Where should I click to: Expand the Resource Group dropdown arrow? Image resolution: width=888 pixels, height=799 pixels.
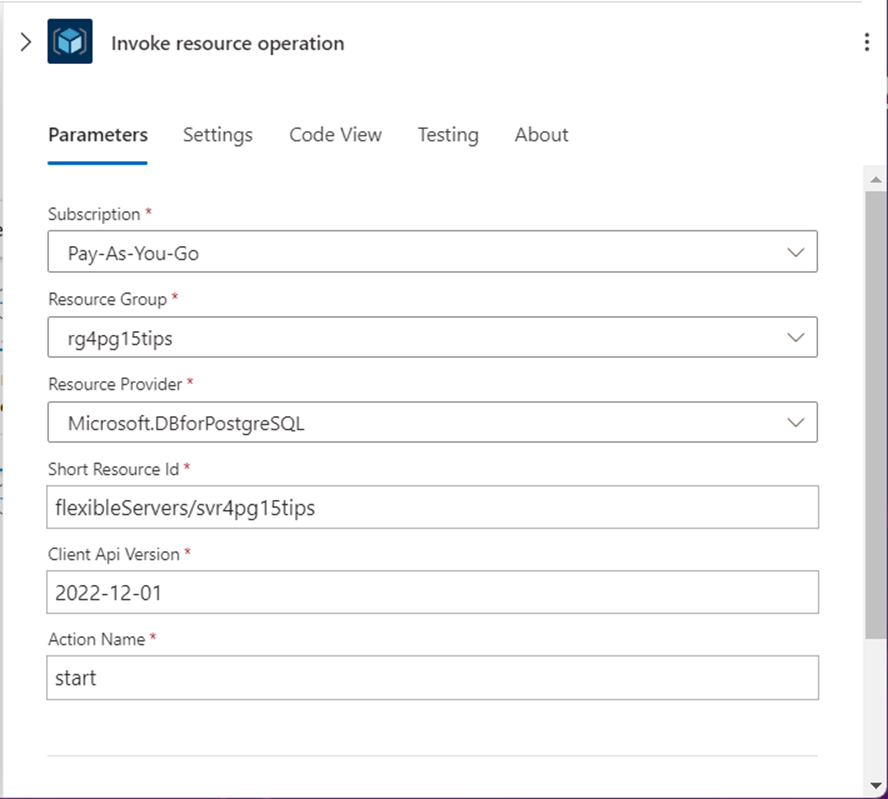click(x=796, y=338)
